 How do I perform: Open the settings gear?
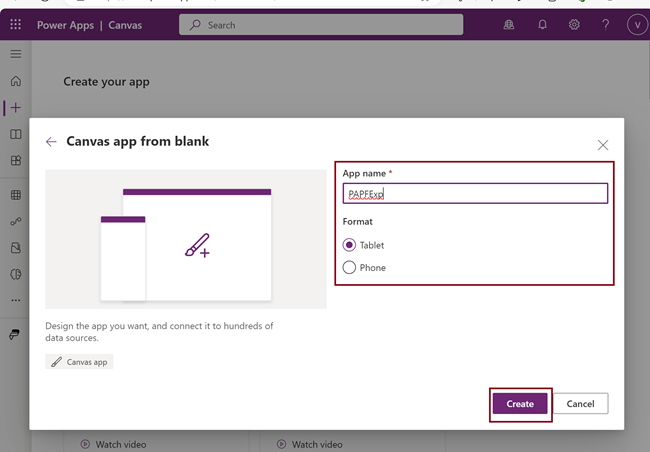point(574,25)
